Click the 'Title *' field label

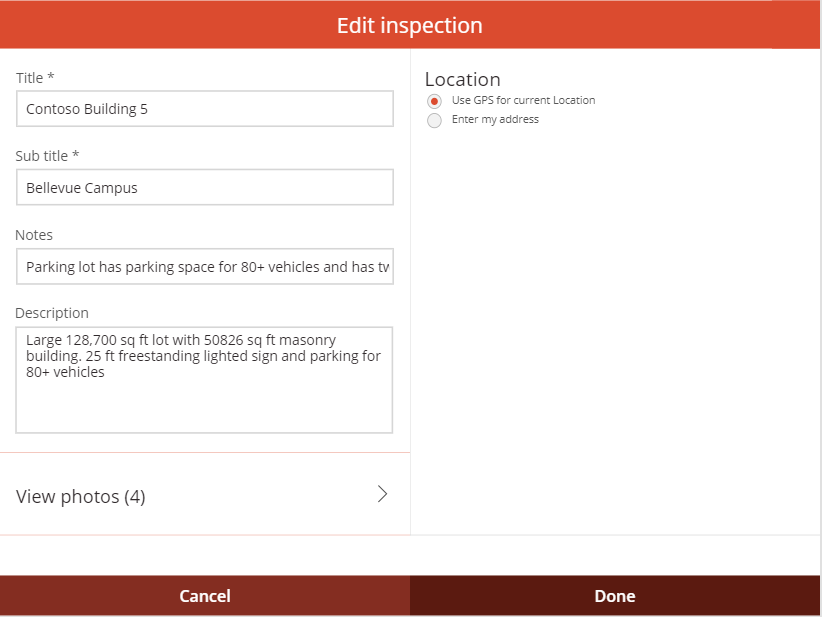pyautogui.click(x=35, y=77)
